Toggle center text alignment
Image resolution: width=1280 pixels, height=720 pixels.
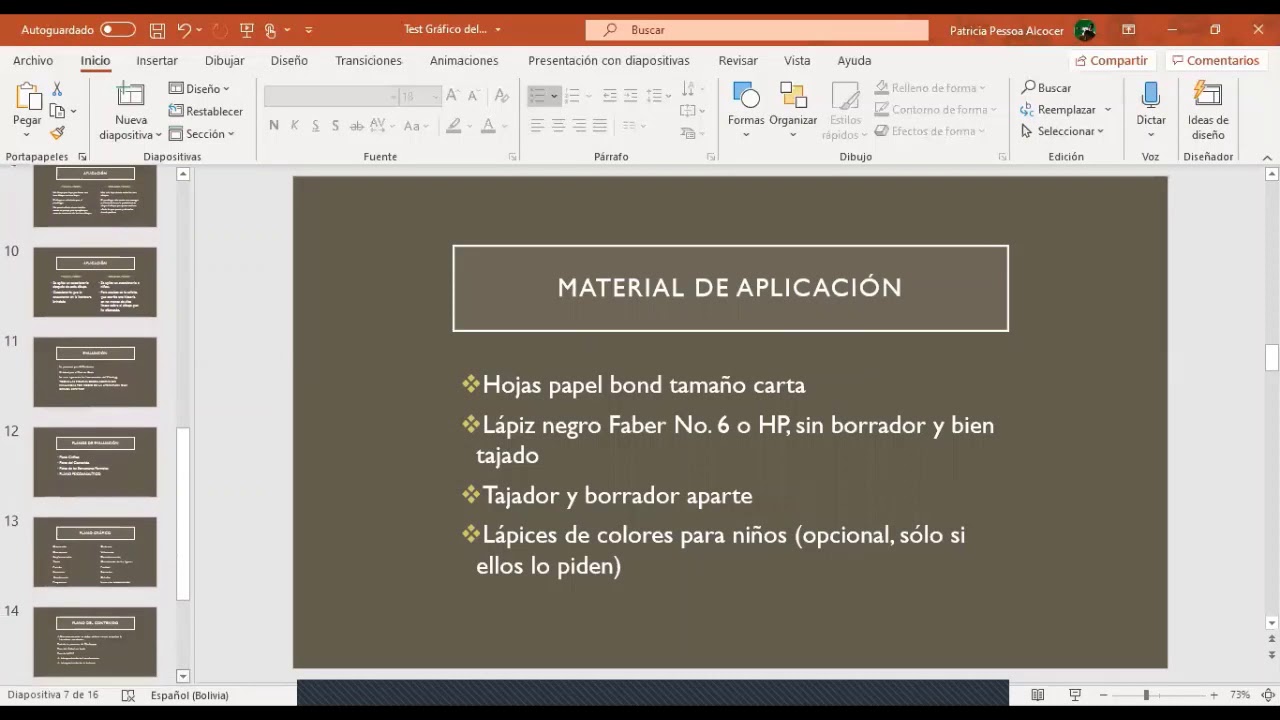pos(558,126)
